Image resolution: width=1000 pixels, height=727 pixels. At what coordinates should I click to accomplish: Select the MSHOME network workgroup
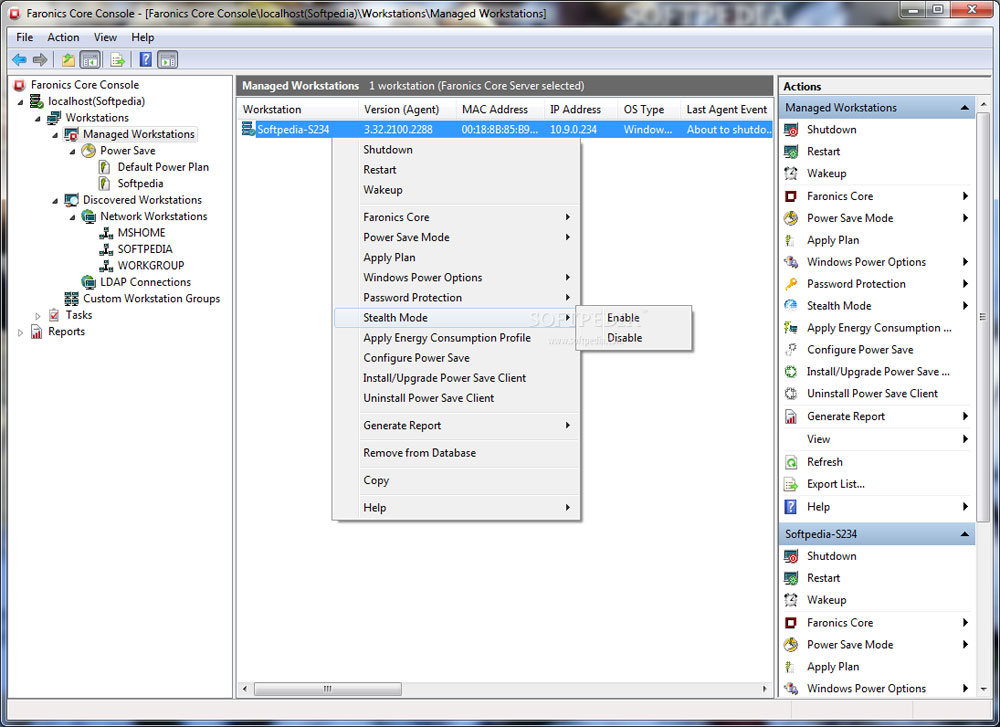pyautogui.click(x=141, y=233)
